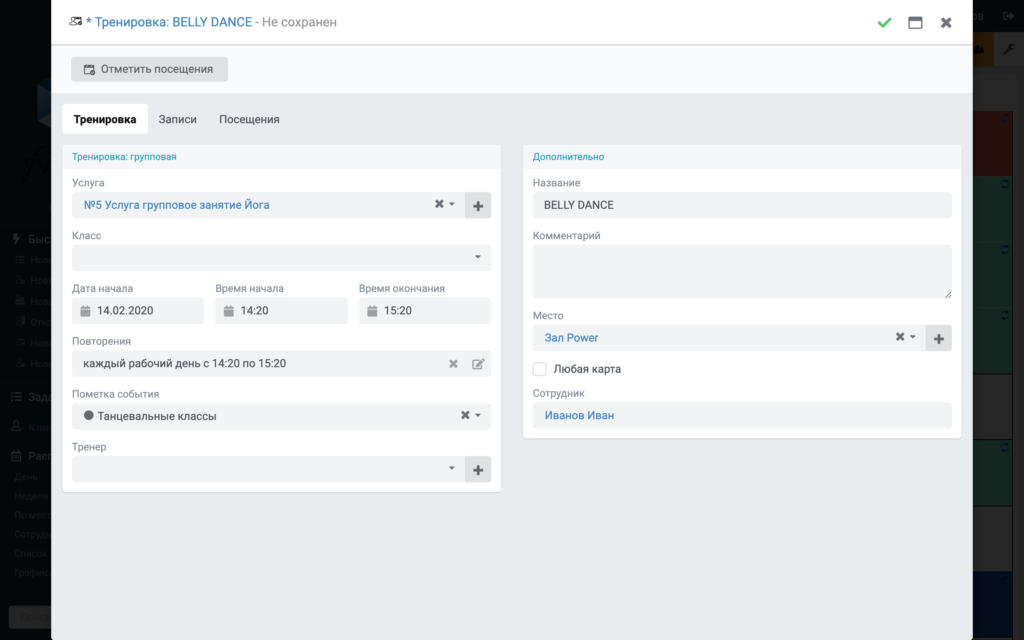Close the BELLY DANCE training dialog
1024x640 pixels.
click(946, 23)
